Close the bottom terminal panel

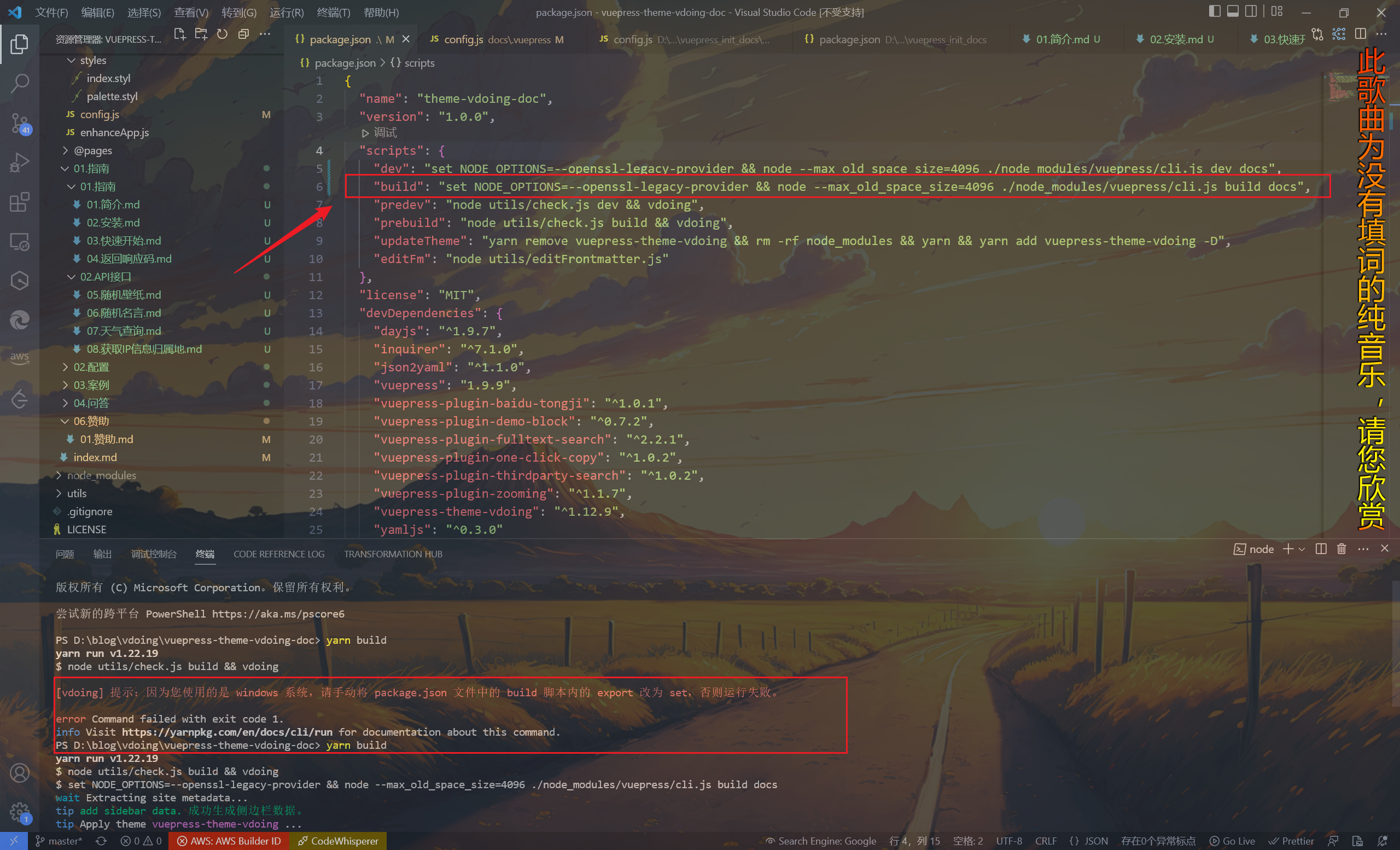tap(1385, 549)
